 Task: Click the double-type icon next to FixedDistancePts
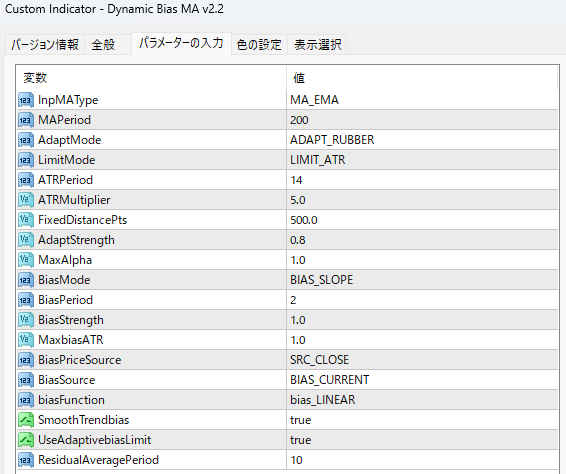(x=26, y=220)
